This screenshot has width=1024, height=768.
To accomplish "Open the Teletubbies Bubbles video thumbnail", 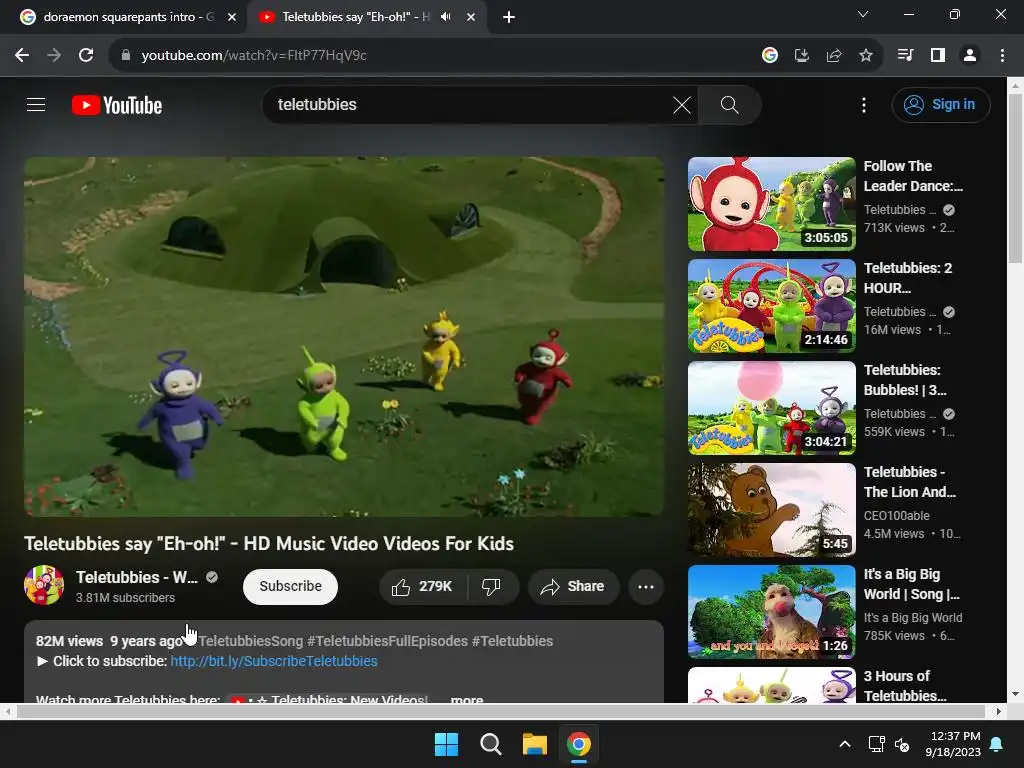I will (771, 408).
